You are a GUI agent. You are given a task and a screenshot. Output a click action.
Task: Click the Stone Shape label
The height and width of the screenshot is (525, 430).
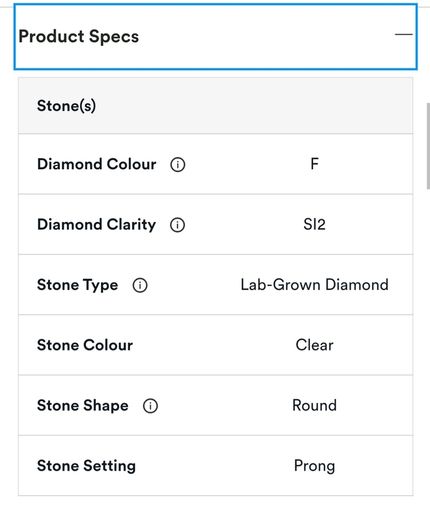[82, 405]
